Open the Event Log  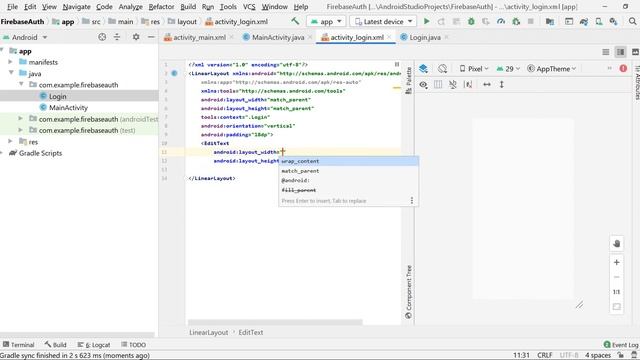pyautogui.click(x=621, y=344)
